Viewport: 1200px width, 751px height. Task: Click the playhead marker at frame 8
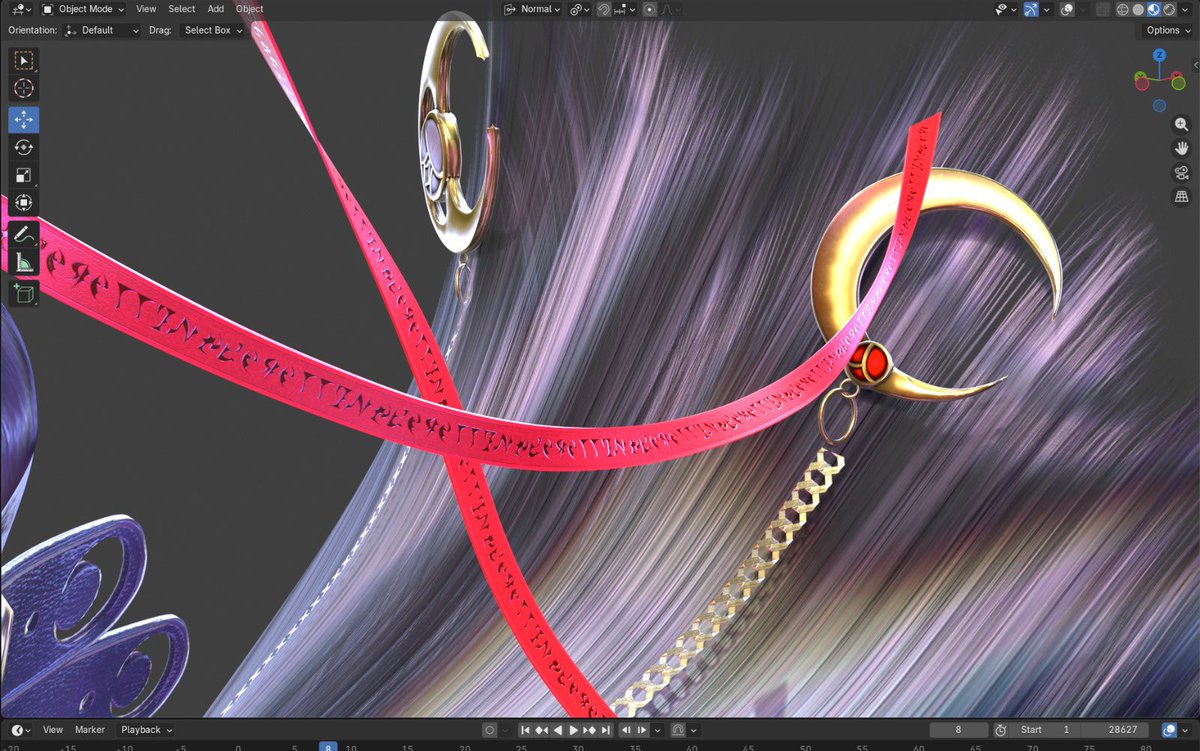pyautogui.click(x=328, y=746)
